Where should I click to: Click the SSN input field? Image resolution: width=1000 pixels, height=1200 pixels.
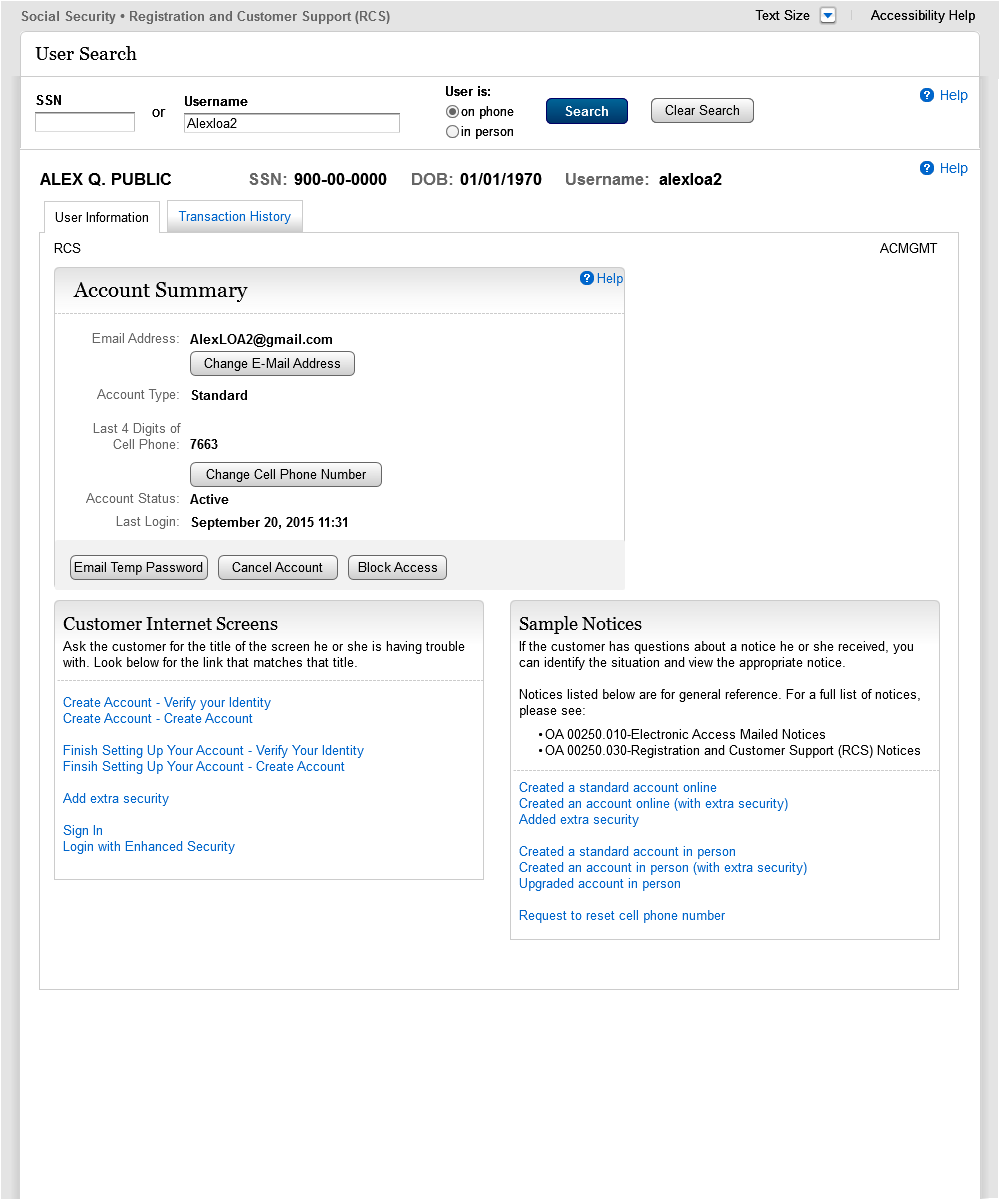pyautogui.click(x=85, y=122)
